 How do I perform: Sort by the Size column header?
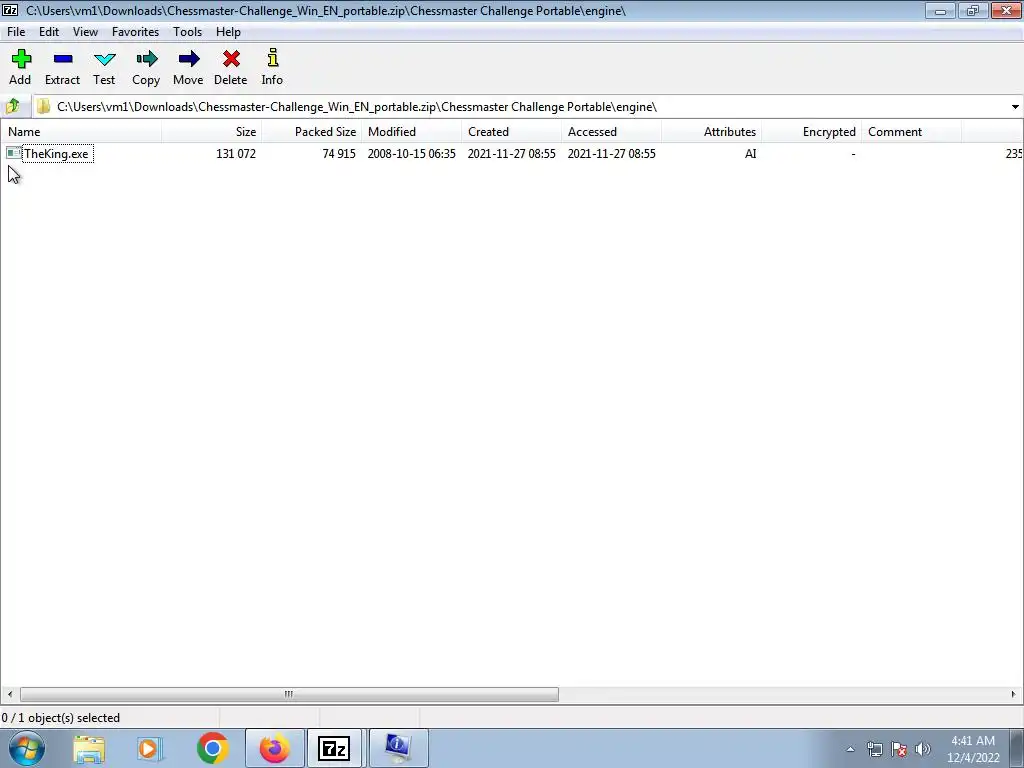tap(212, 131)
